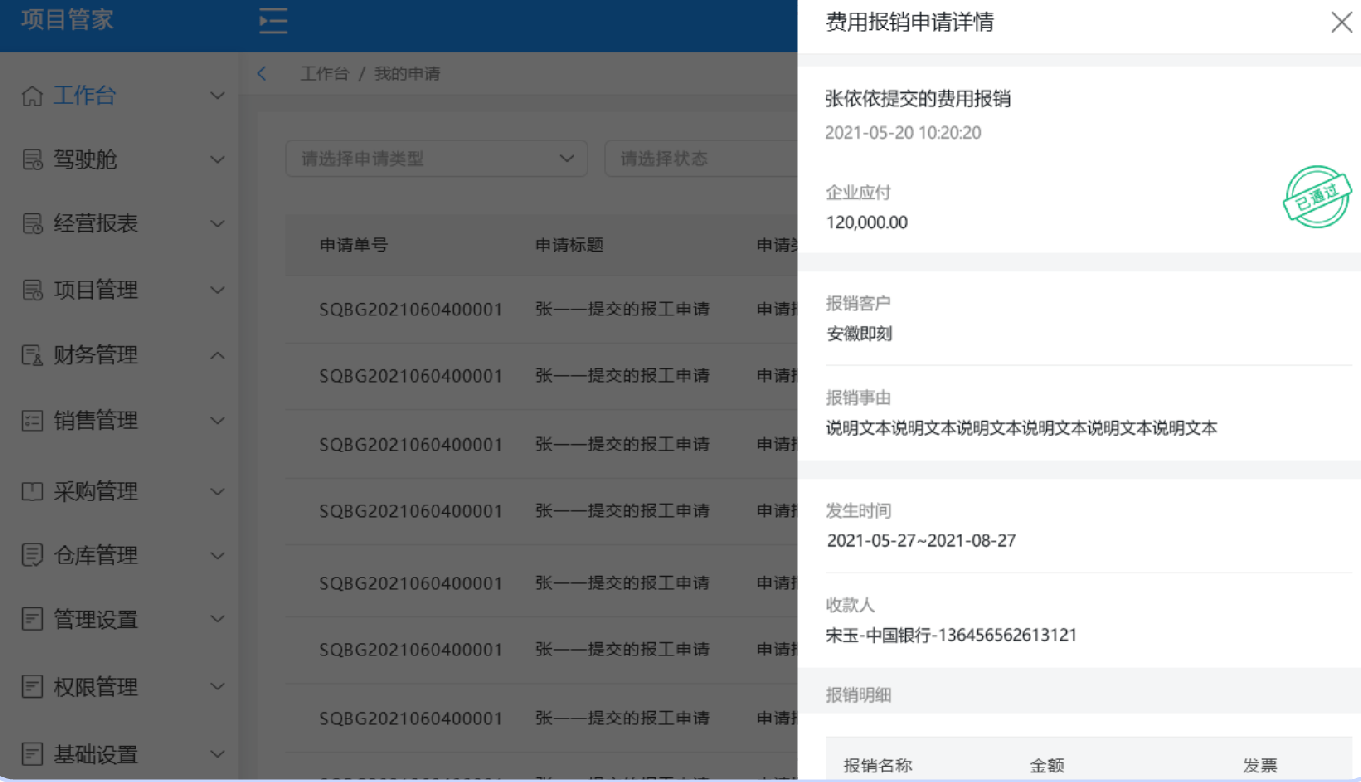The image size is (1361, 782).
Task: Close the 费用报销申请详情 panel
Action: click(1341, 22)
